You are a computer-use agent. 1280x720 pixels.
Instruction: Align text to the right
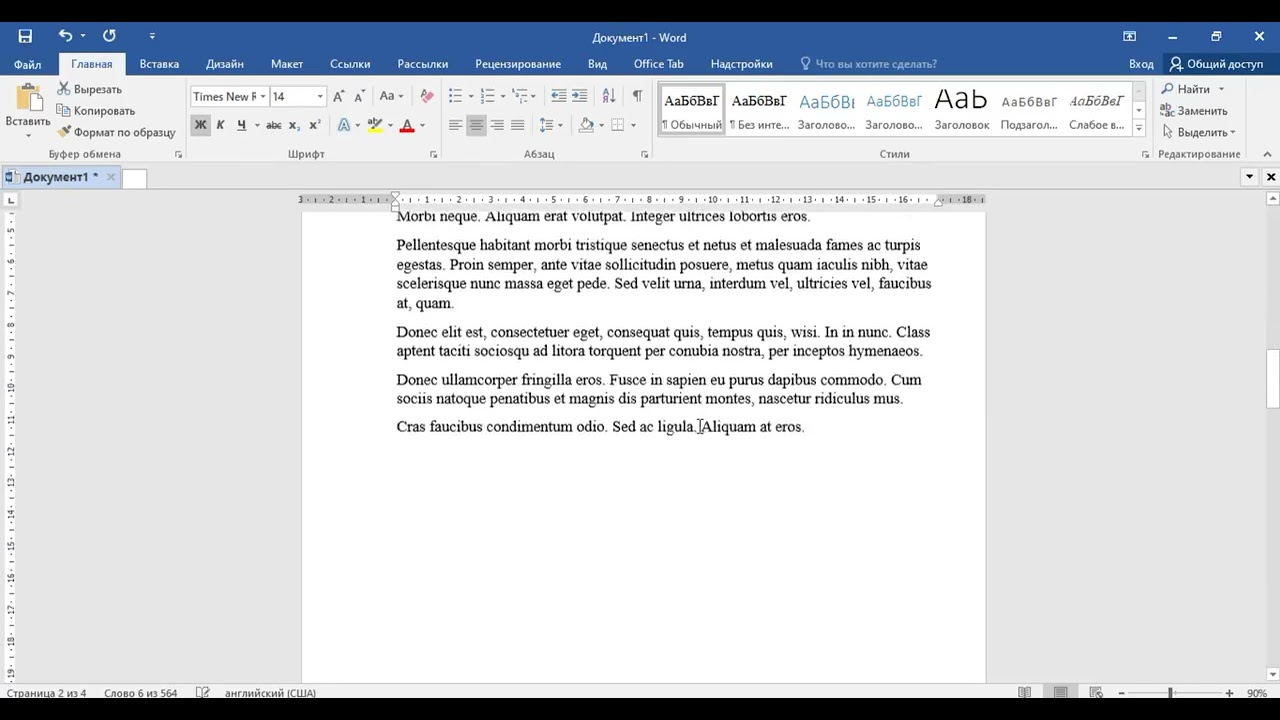coord(497,125)
